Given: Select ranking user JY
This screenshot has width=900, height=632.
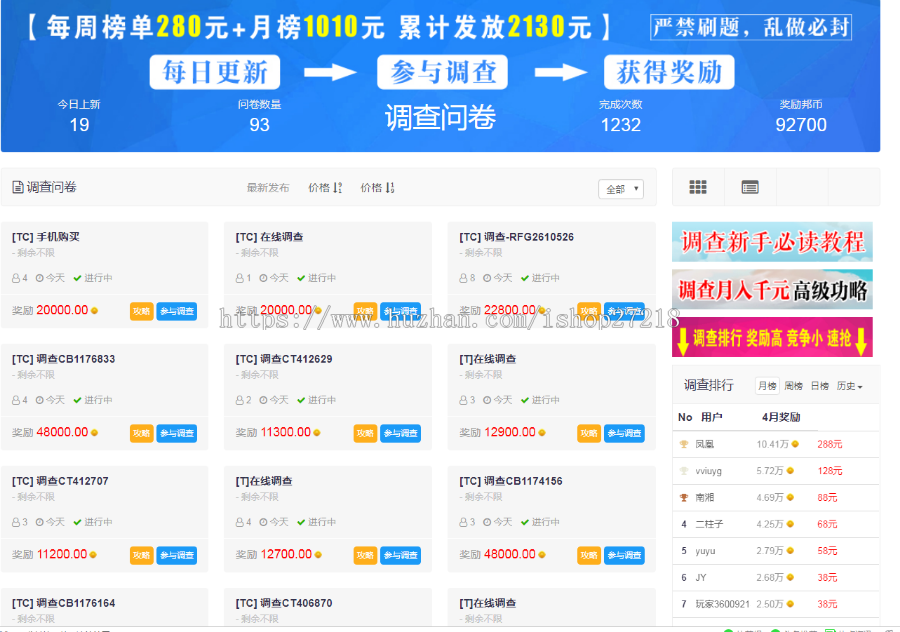Looking at the screenshot, I should pyautogui.click(x=701, y=577).
